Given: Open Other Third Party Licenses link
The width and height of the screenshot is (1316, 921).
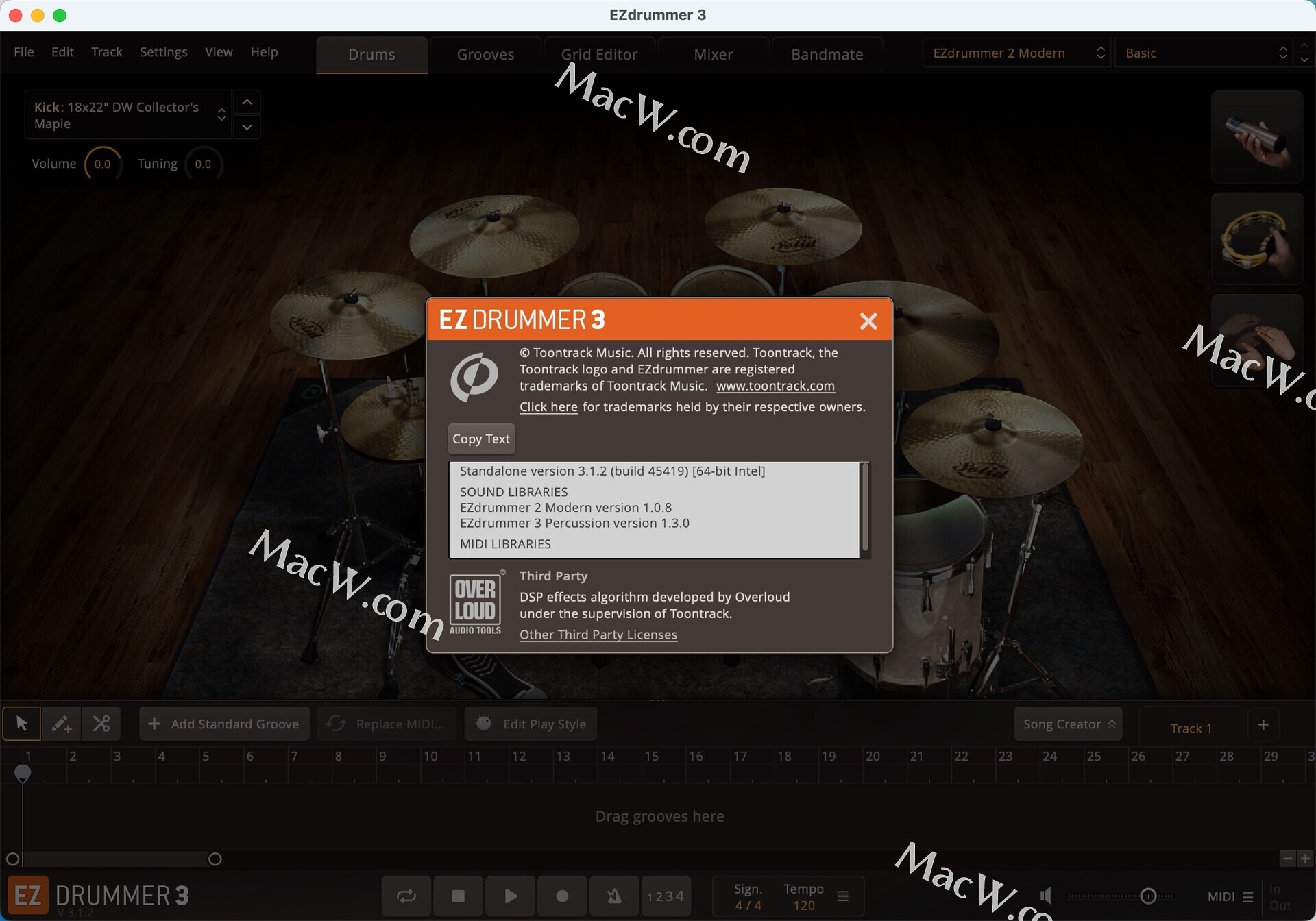Looking at the screenshot, I should coord(598,635).
